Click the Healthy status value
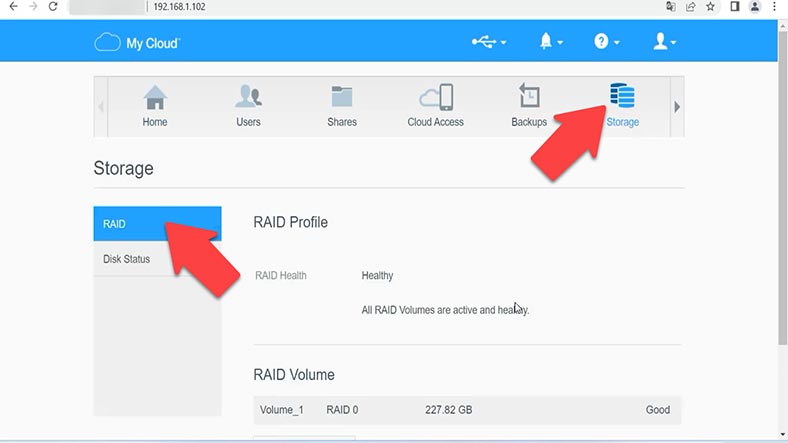Screen dimensions: 788x443 click(x=377, y=276)
